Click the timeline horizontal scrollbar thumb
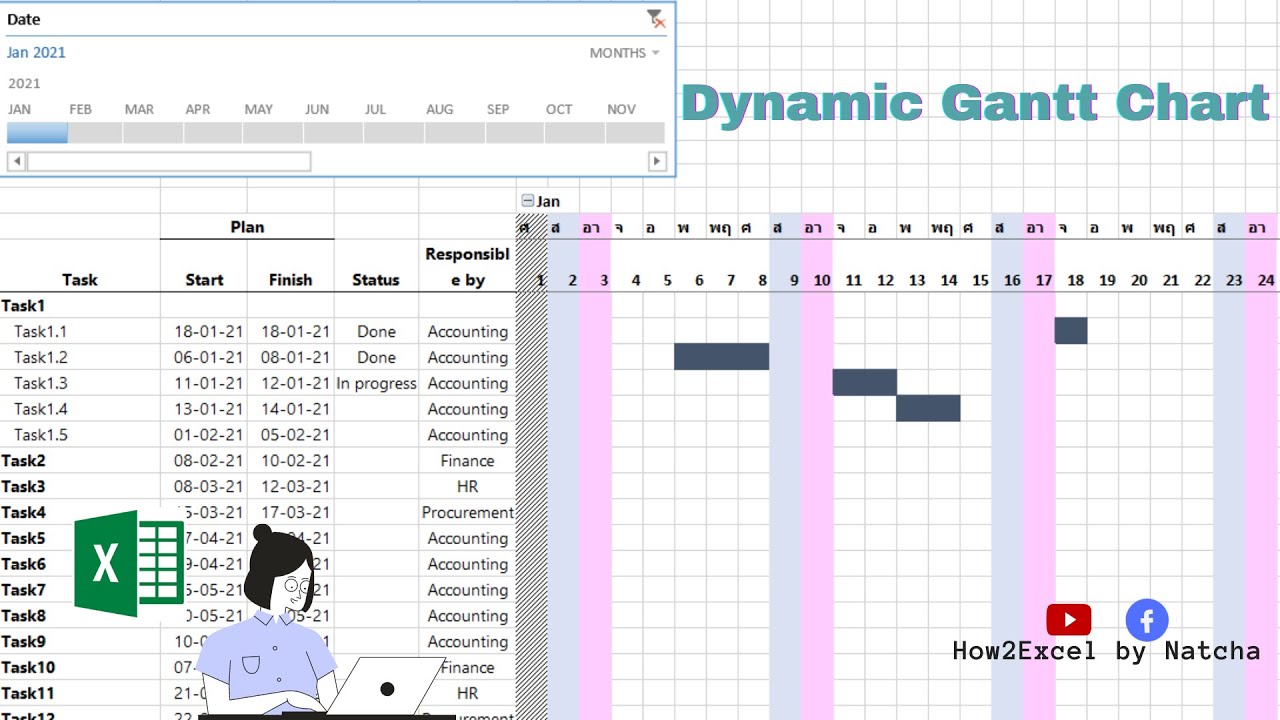The image size is (1280, 720). [169, 161]
